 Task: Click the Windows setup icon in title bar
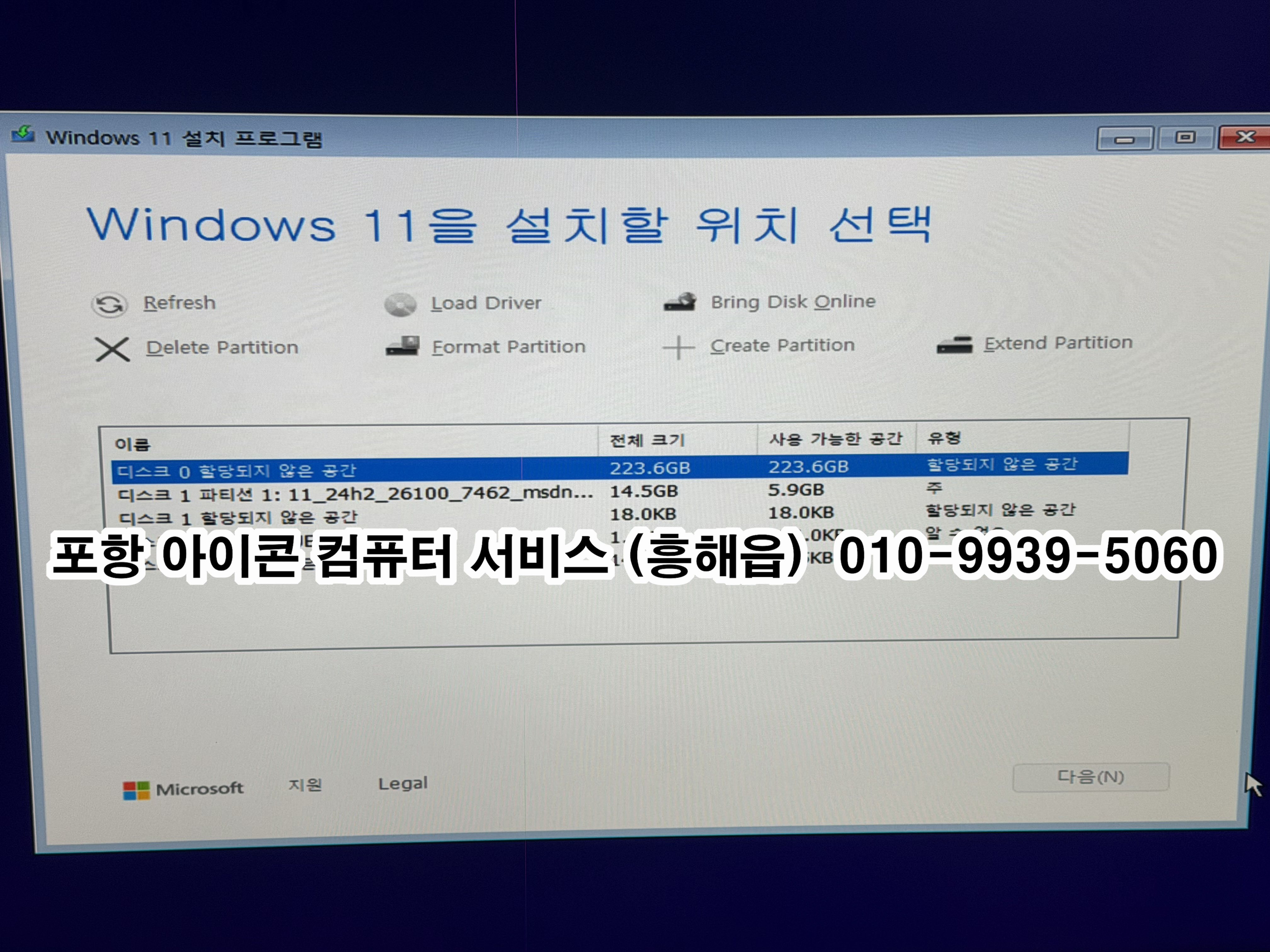tap(23, 135)
